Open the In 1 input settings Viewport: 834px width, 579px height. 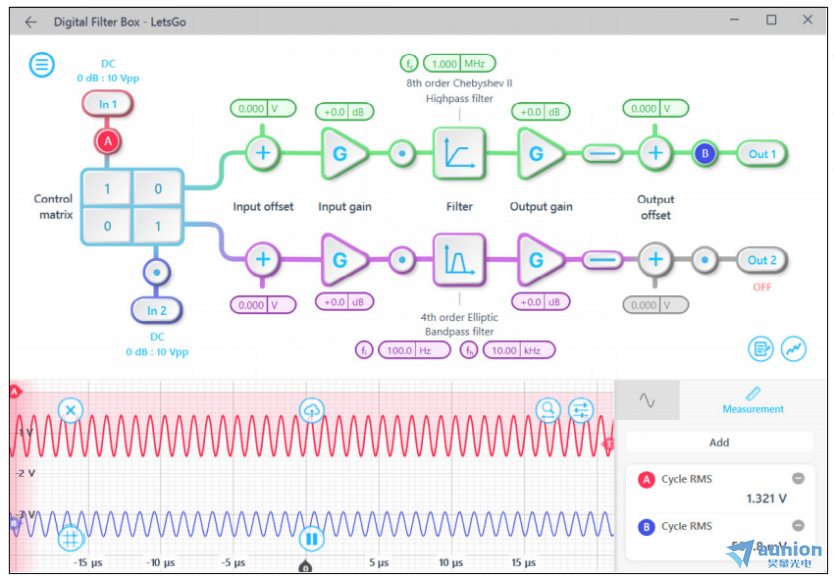point(107,104)
